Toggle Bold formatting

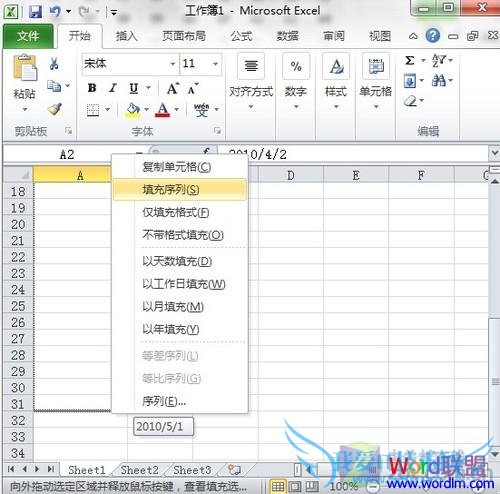click(92, 88)
